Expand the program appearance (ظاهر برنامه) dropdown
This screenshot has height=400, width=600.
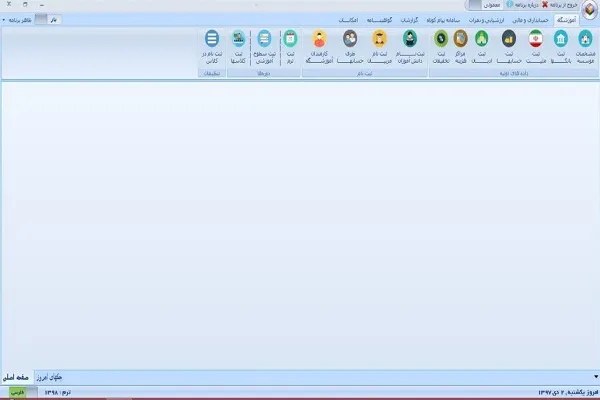[17, 20]
